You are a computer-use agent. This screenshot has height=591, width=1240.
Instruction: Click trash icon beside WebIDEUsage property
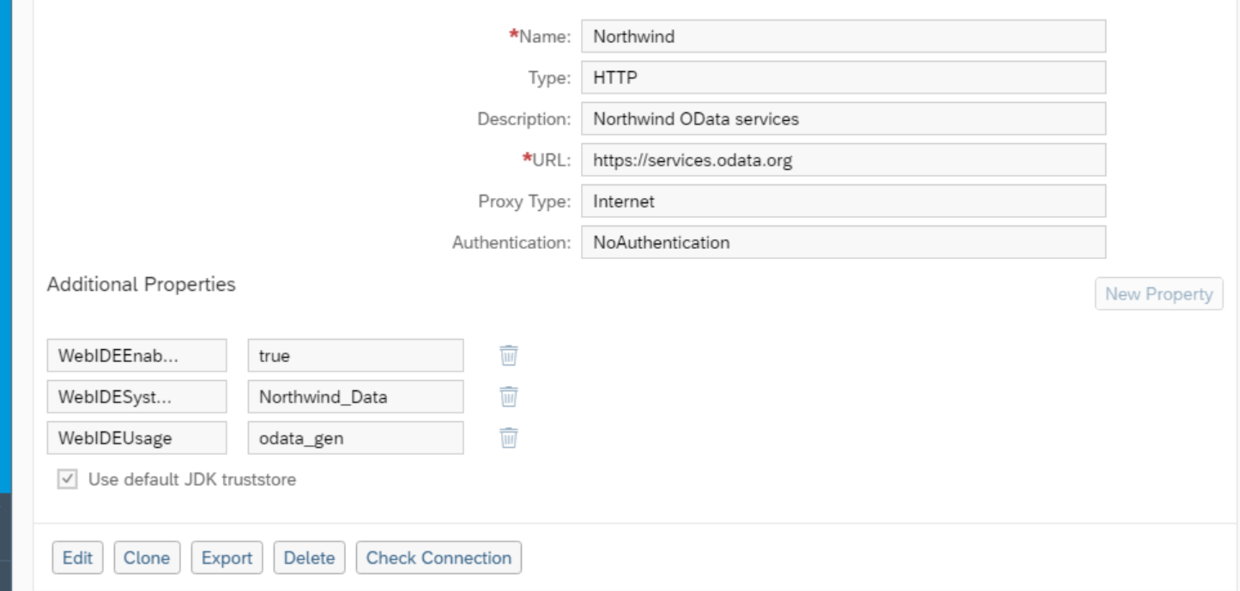pyautogui.click(x=509, y=437)
